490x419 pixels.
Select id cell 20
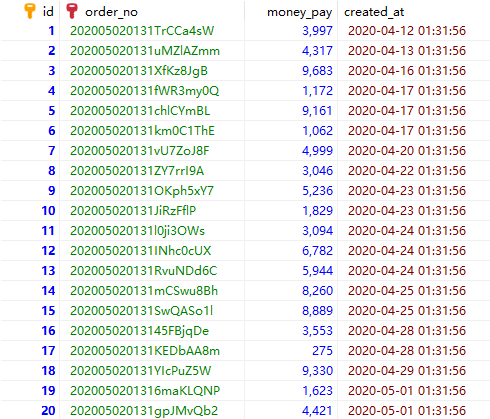[48, 411]
